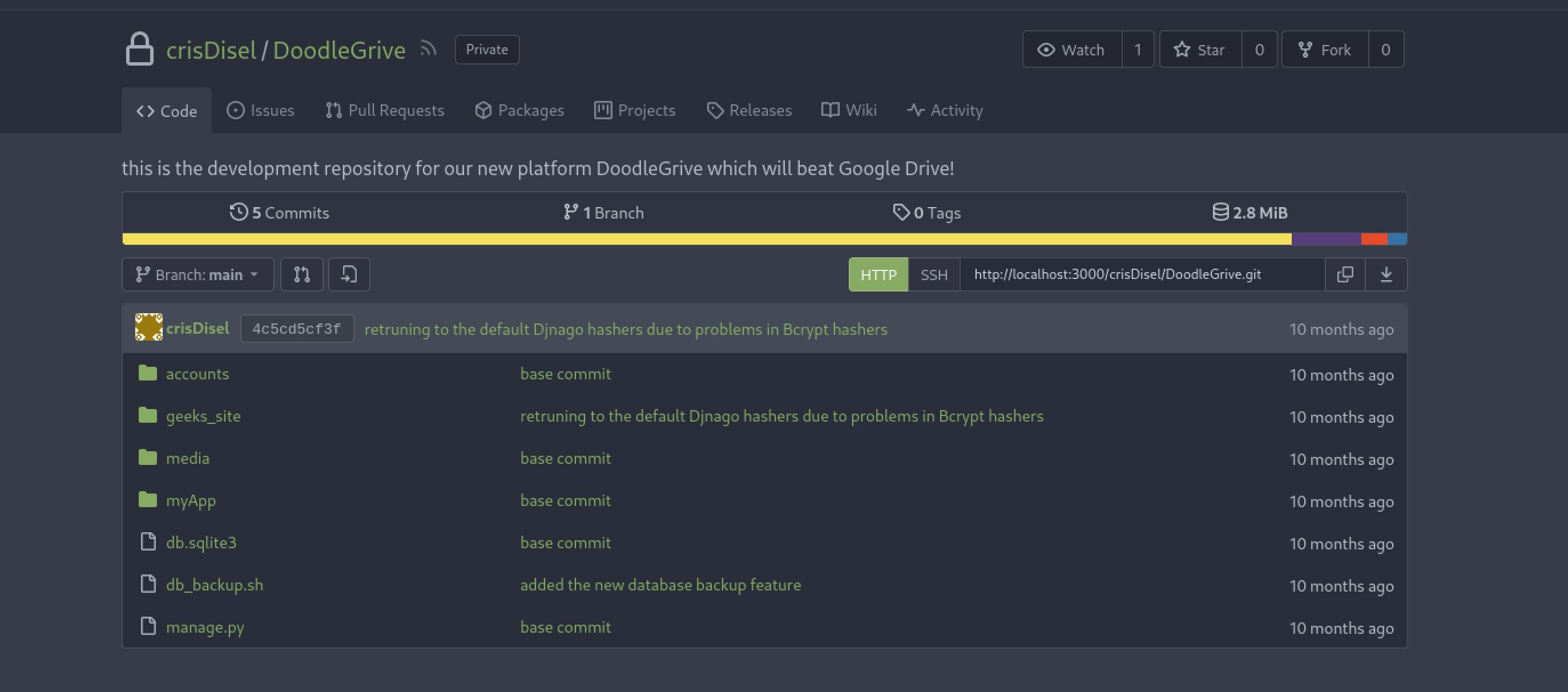Screen dimensions: 1568x692
Task: Click the db.sqlite3 file icon
Action: coord(148,541)
